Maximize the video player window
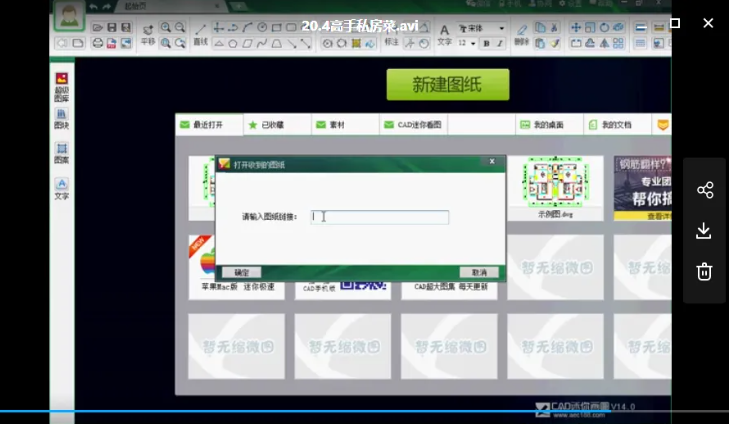This screenshot has height=424, width=735. 675,23
